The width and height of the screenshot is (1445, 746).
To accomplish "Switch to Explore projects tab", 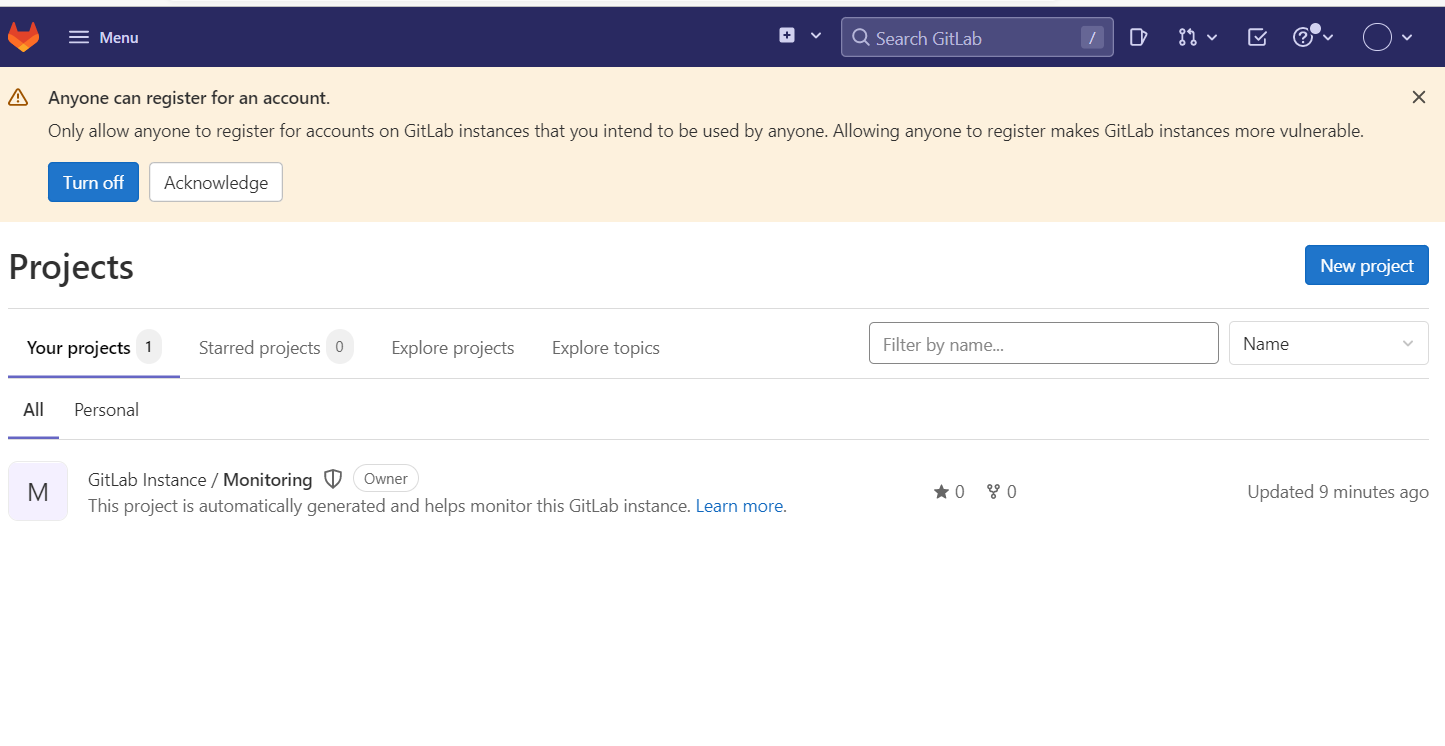I will coord(453,348).
